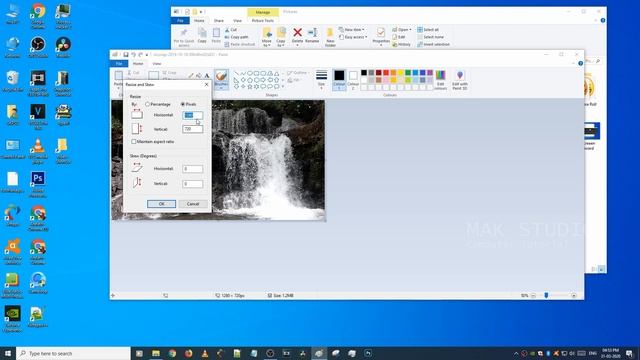Toggle Maintain aspect ratio checkbox
The image size is (640, 360).
133,142
